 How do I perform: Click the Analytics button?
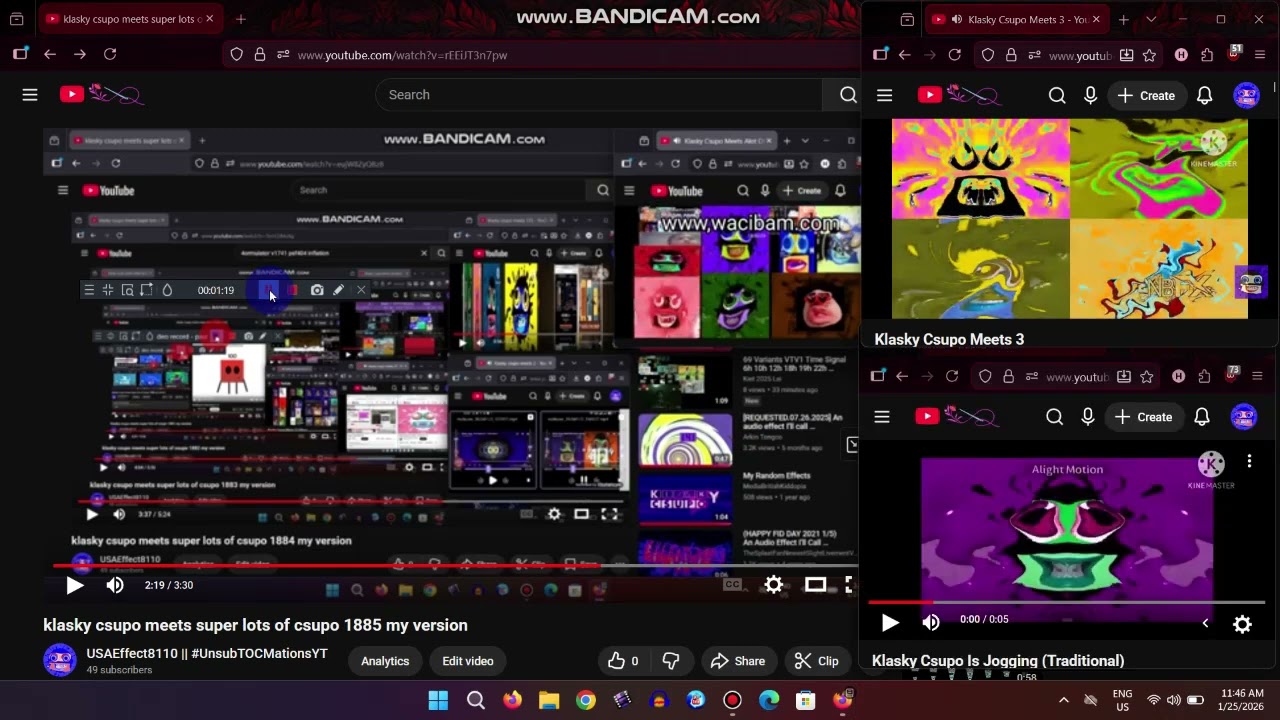tap(385, 661)
